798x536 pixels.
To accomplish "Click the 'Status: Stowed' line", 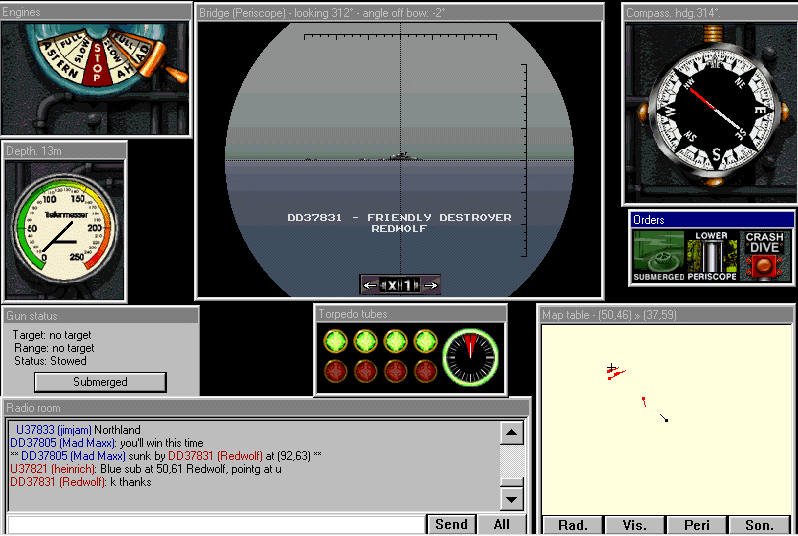I will 50,361.
